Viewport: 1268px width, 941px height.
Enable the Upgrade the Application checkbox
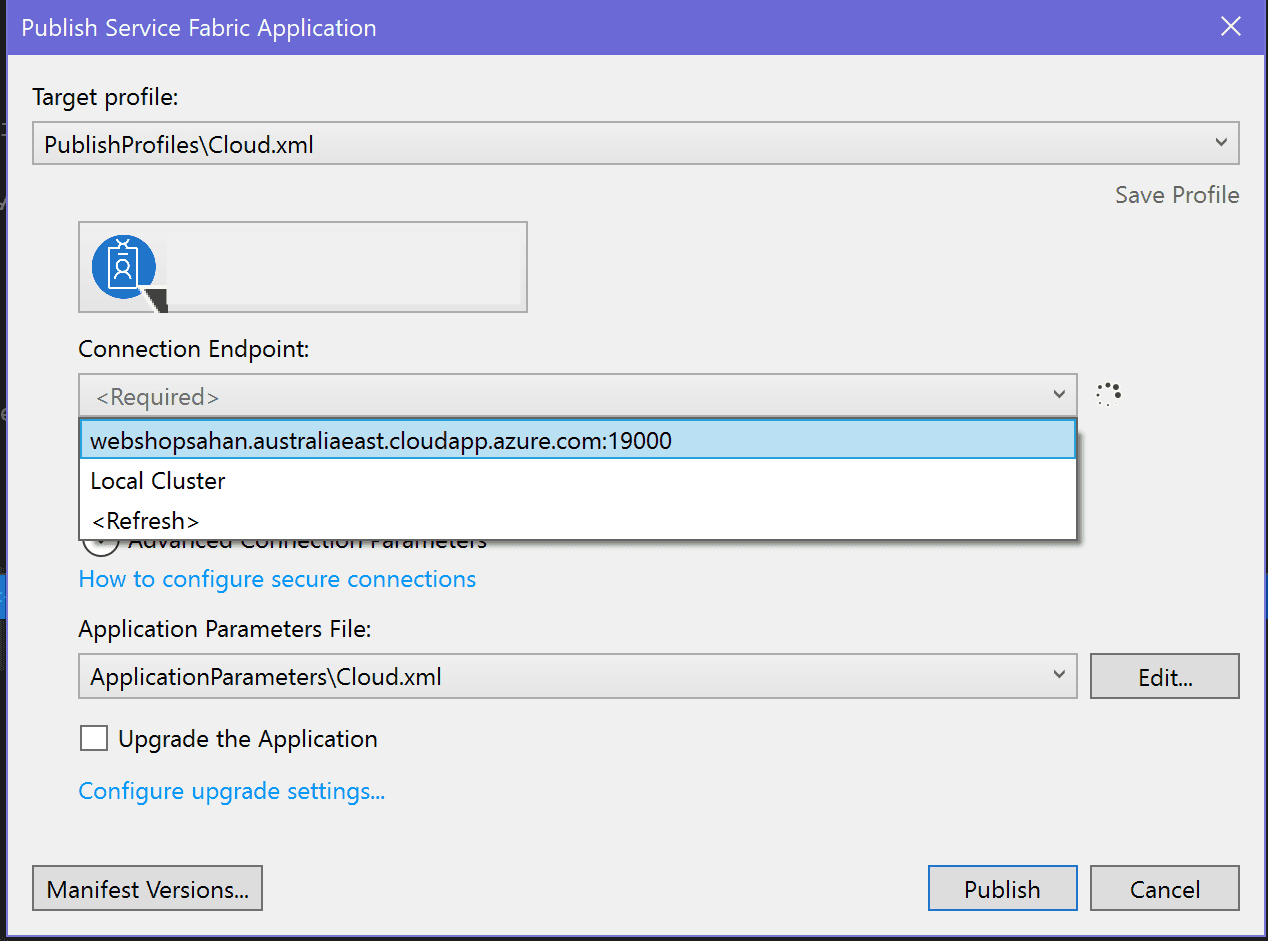(93, 738)
